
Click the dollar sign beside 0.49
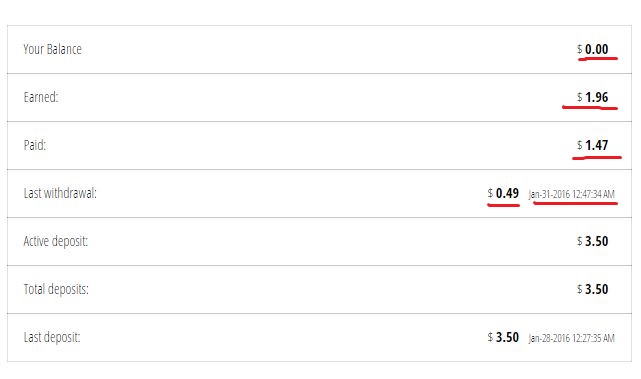[490, 193]
